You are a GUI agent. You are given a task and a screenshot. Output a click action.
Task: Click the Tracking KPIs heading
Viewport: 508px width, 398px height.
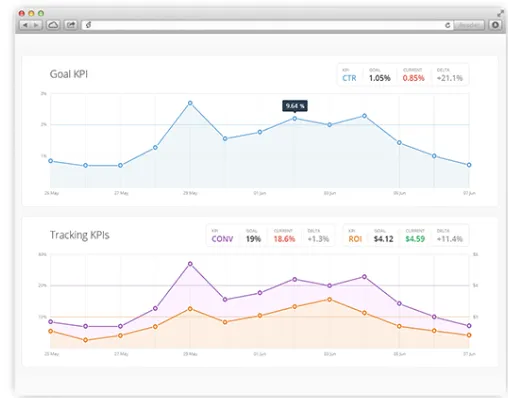point(80,235)
